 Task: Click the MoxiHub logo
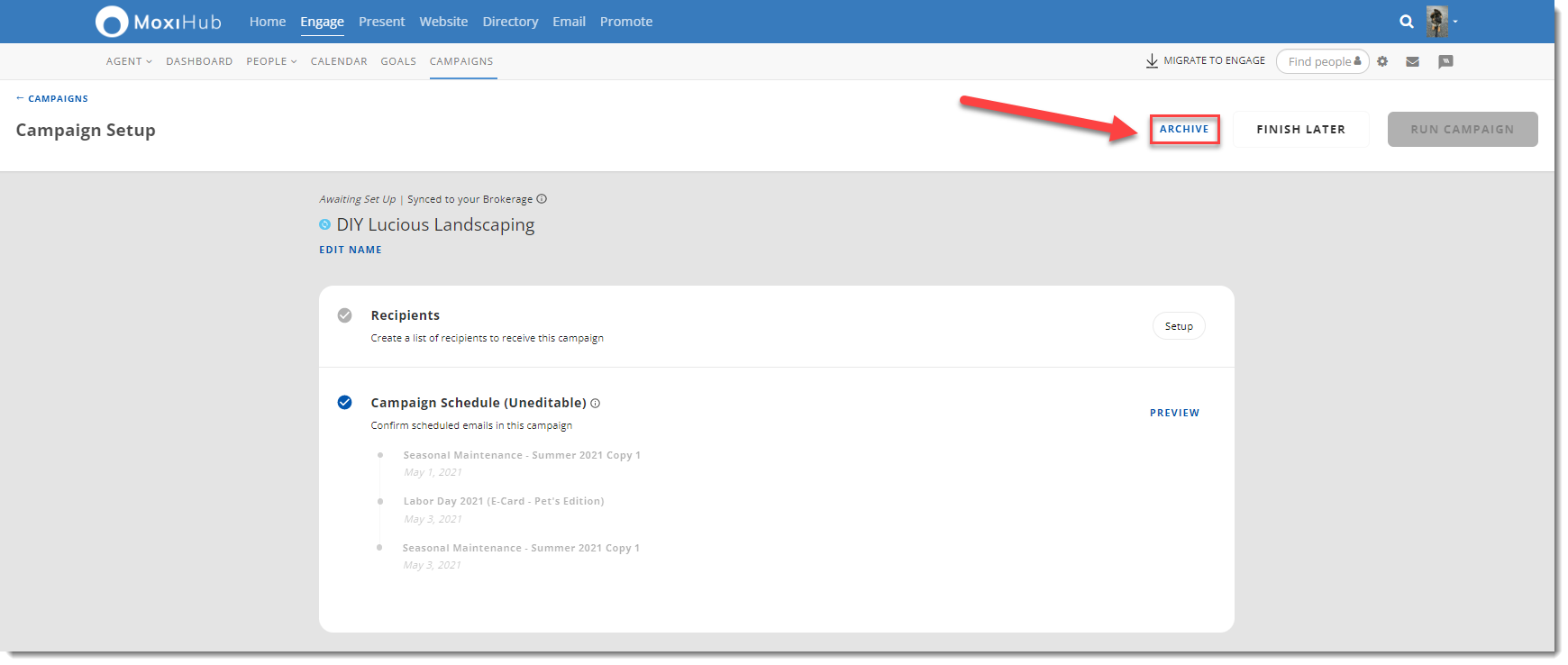(158, 22)
